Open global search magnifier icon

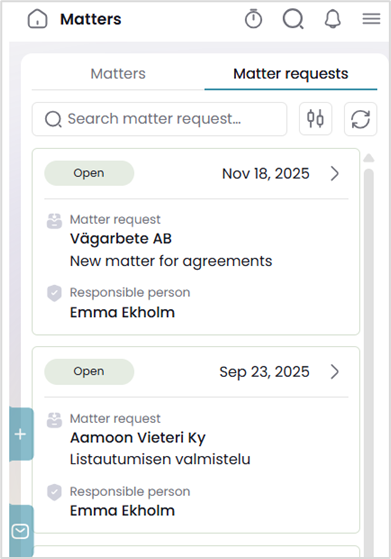pos(293,19)
